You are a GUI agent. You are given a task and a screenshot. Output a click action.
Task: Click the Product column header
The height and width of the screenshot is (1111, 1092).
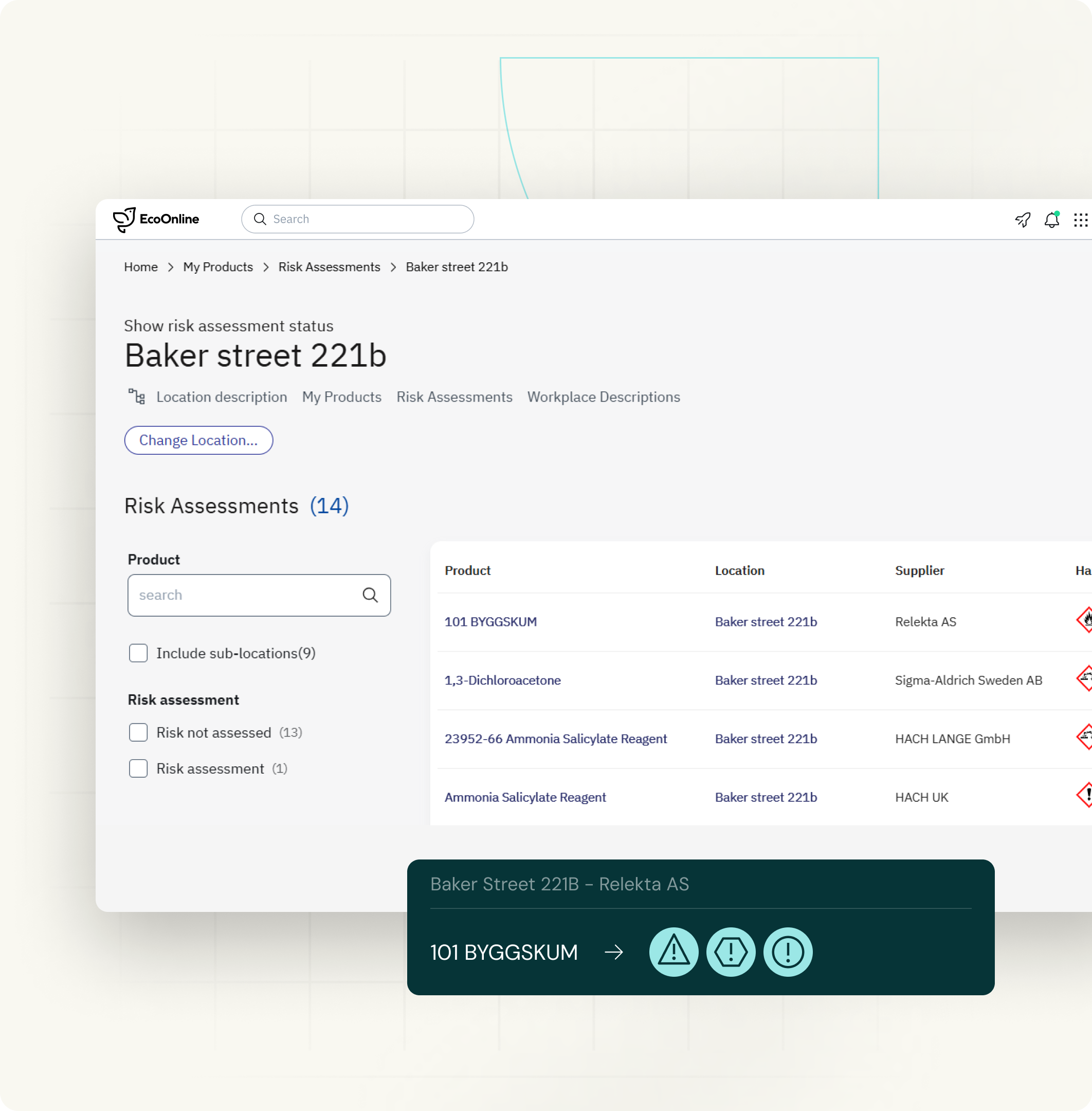coord(467,570)
